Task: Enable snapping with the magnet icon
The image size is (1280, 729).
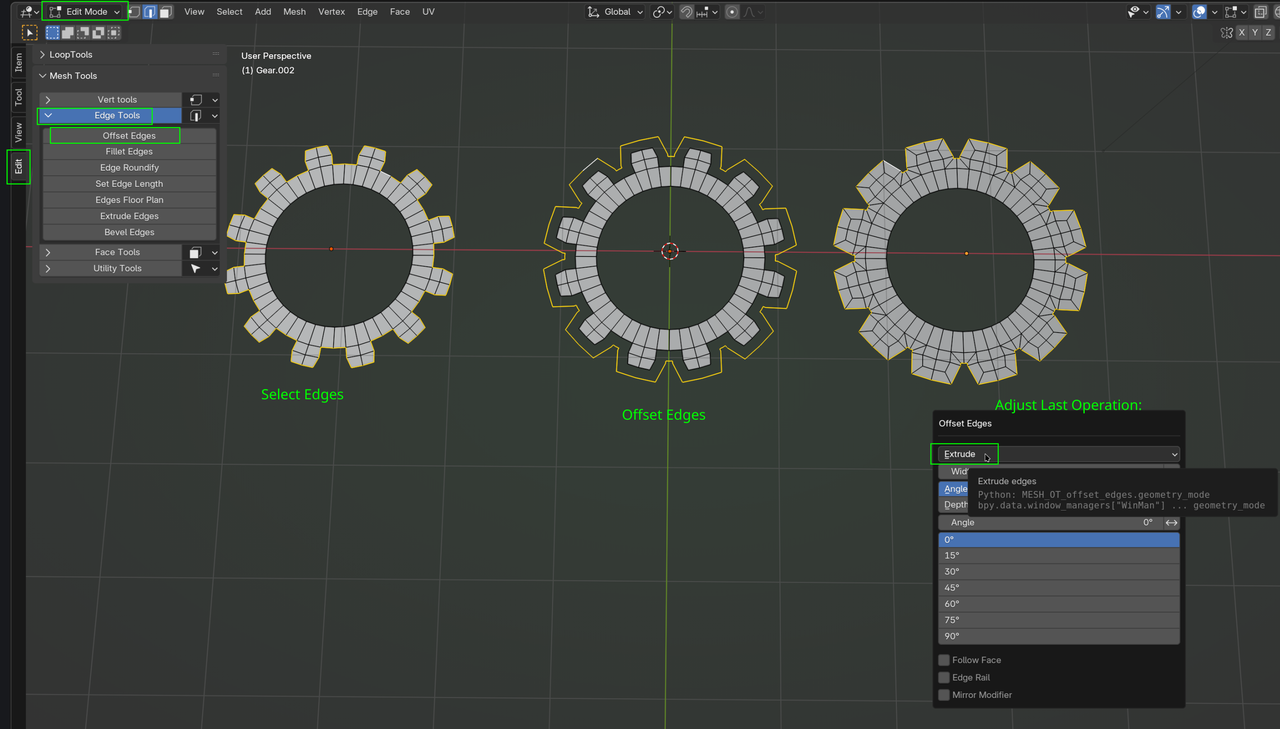Action: click(x=686, y=11)
